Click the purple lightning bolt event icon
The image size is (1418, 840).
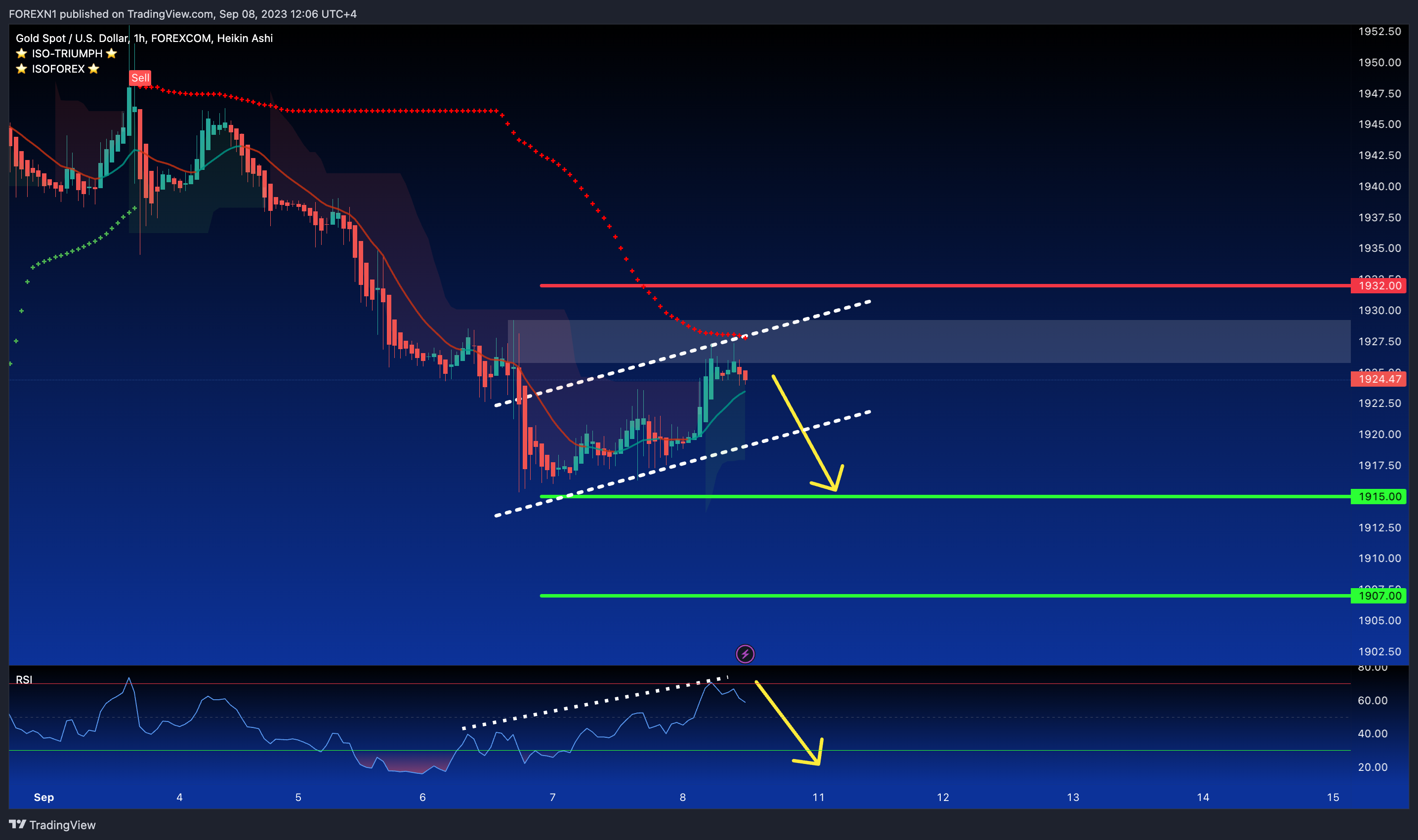(745, 654)
